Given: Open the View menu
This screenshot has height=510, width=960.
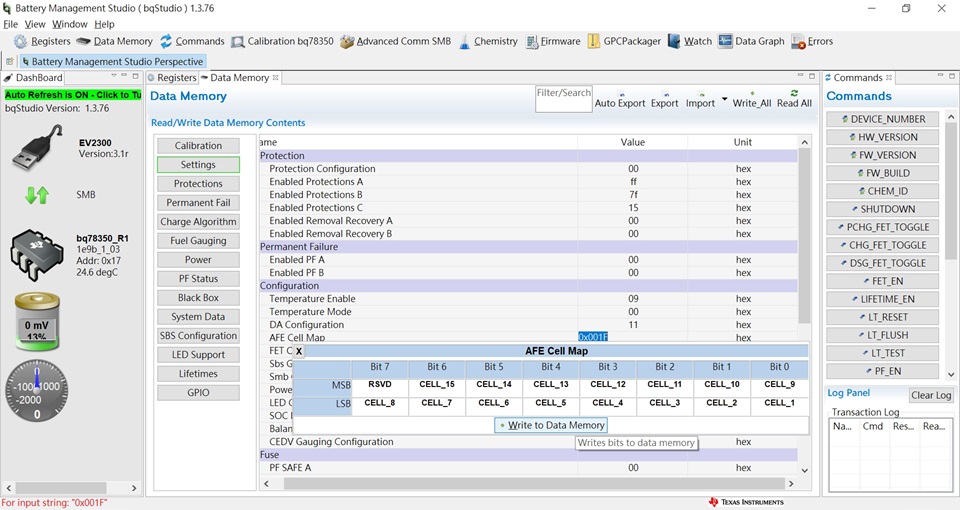Looking at the screenshot, I should coord(35,24).
